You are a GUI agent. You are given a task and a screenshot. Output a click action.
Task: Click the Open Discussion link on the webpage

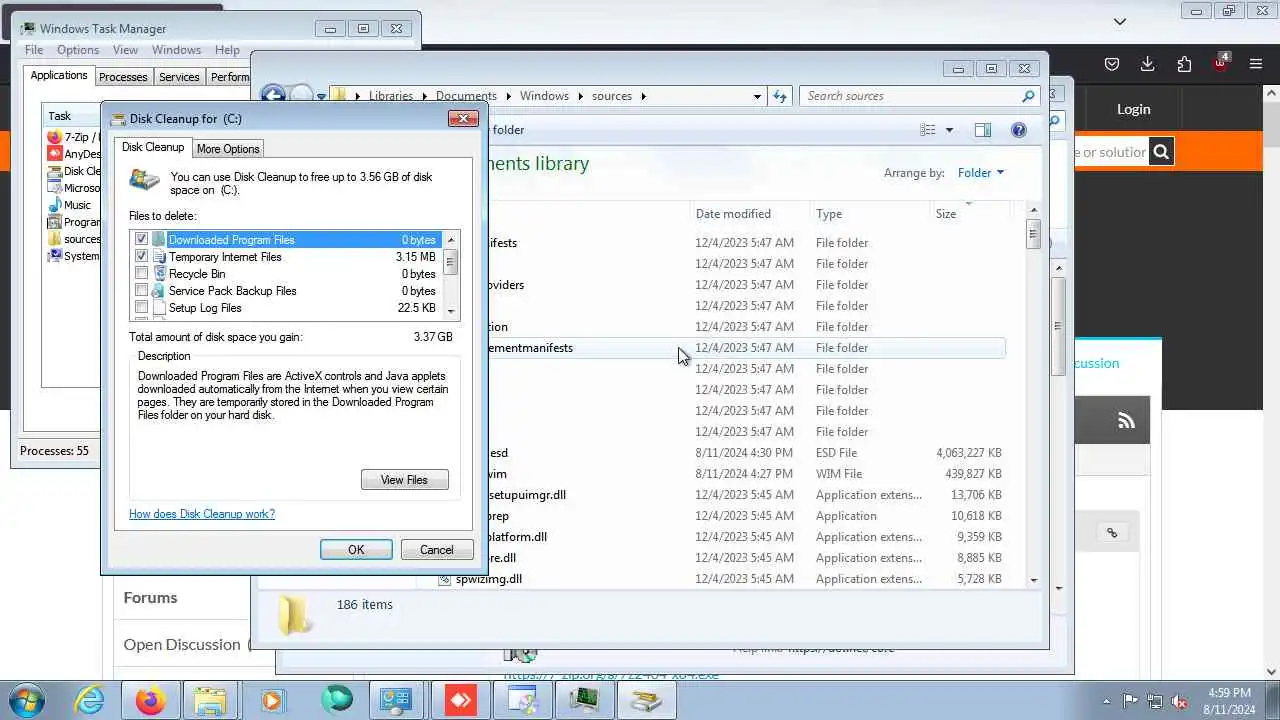click(182, 645)
